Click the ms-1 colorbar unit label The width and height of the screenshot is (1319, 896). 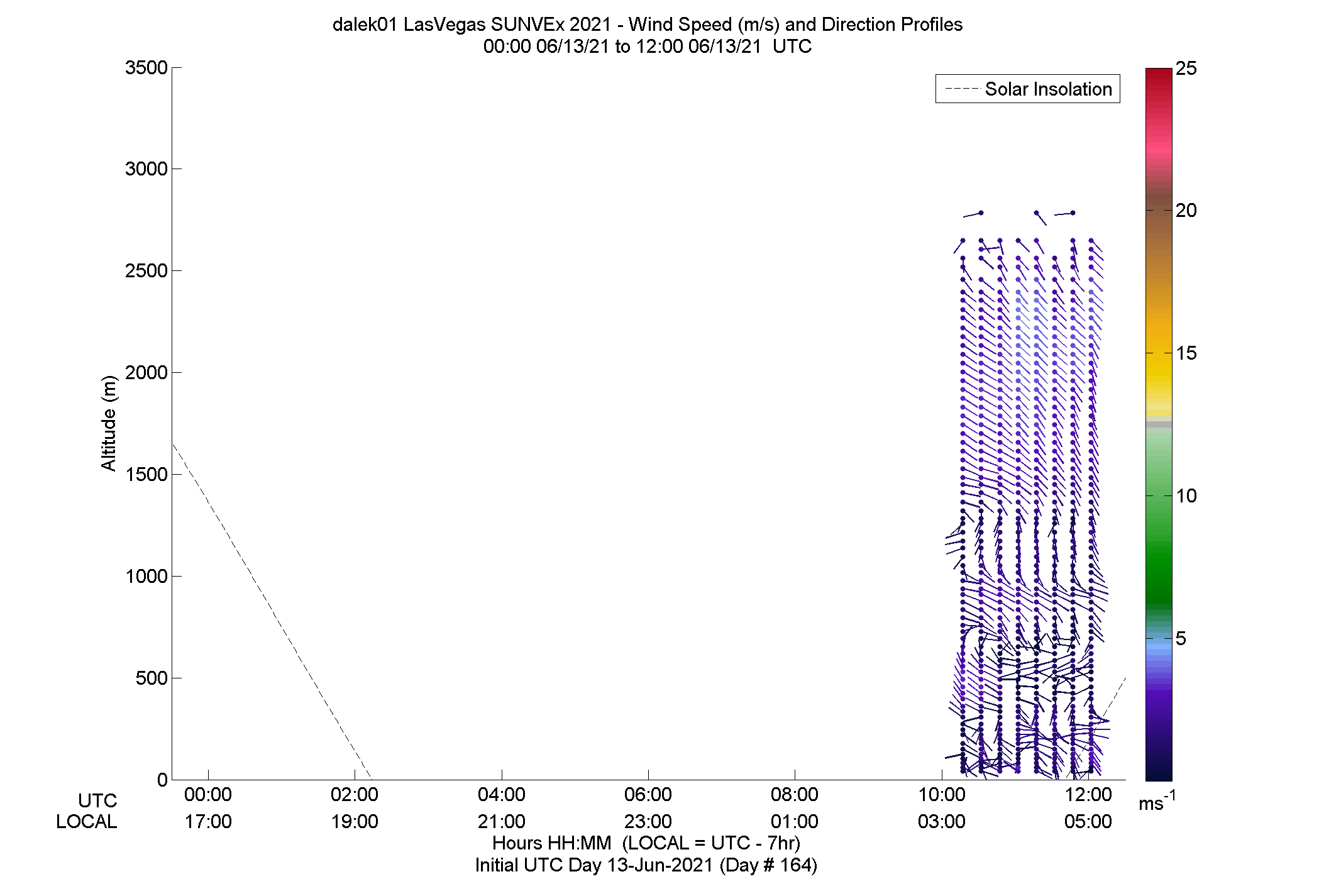click(x=1157, y=801)
